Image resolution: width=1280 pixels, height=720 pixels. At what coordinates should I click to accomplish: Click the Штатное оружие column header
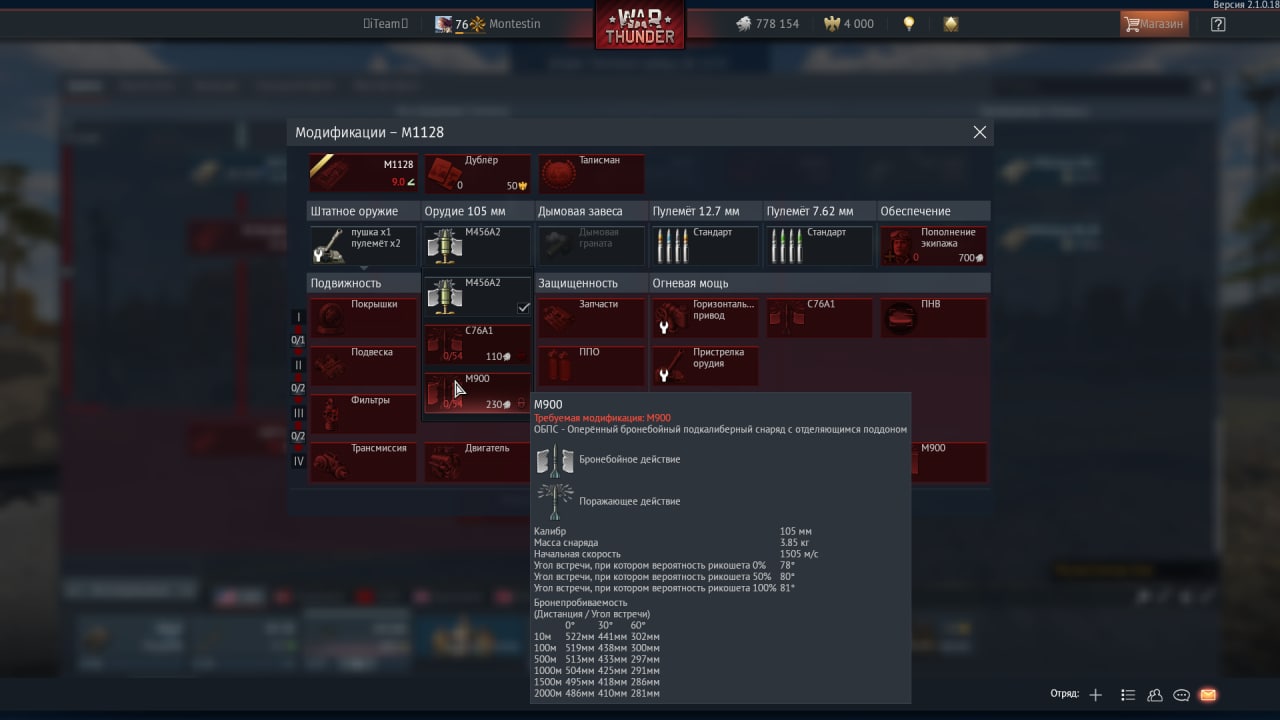click(354, 211)
